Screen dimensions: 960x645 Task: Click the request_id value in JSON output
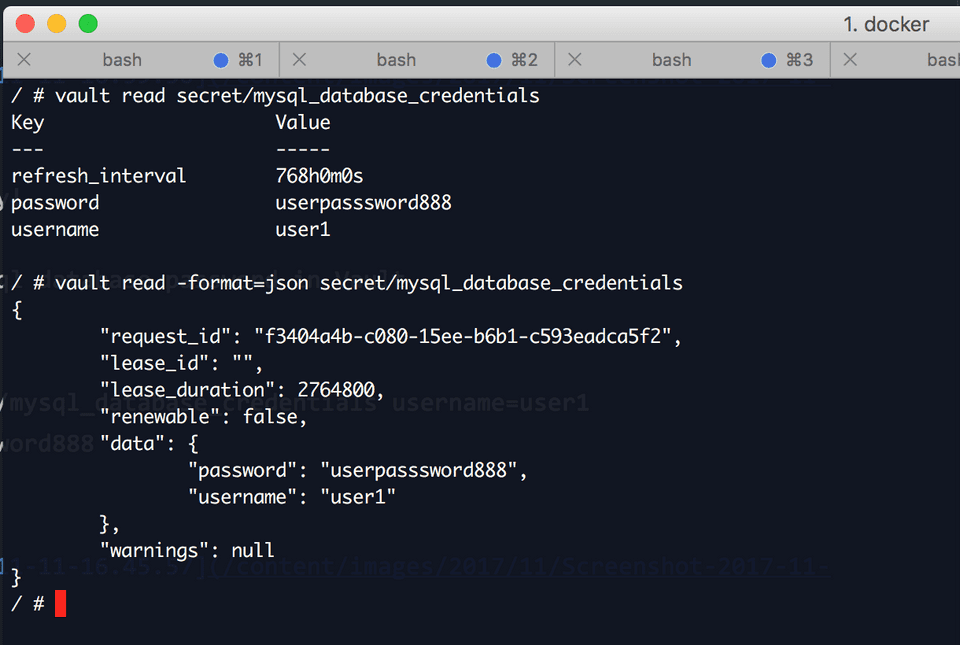pyautogui.click(x=463, y=336)
